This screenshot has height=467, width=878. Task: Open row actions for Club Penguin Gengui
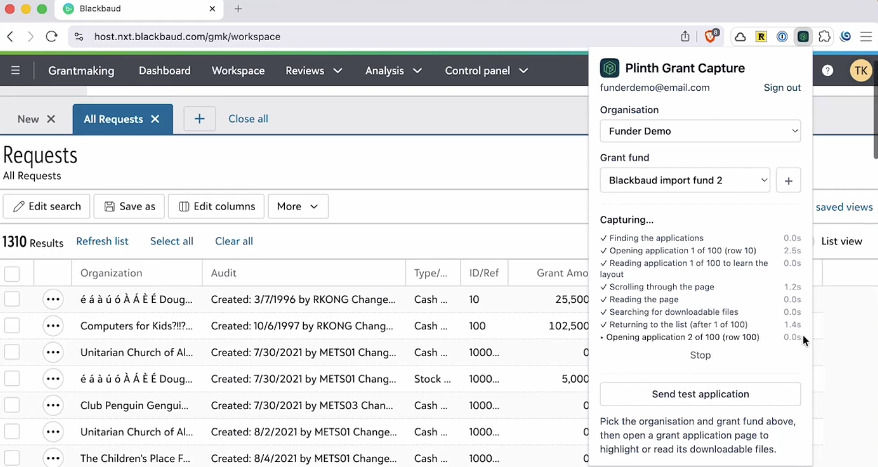pyautogui.click(x=53, y=405)
